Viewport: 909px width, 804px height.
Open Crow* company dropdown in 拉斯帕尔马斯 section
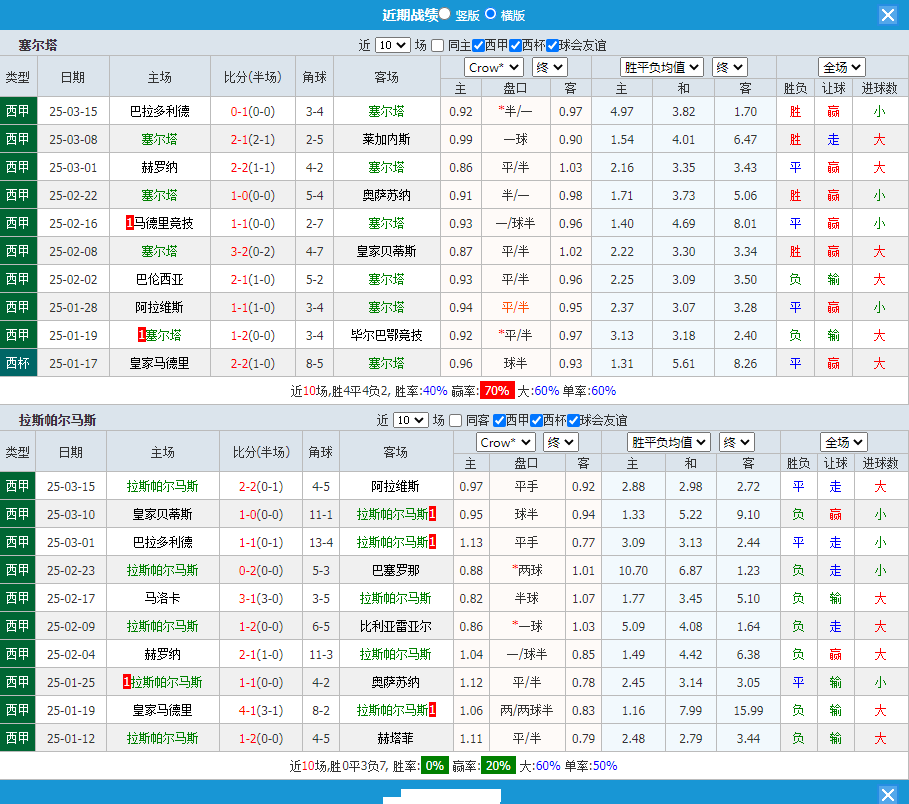click(x=505, y=442)
